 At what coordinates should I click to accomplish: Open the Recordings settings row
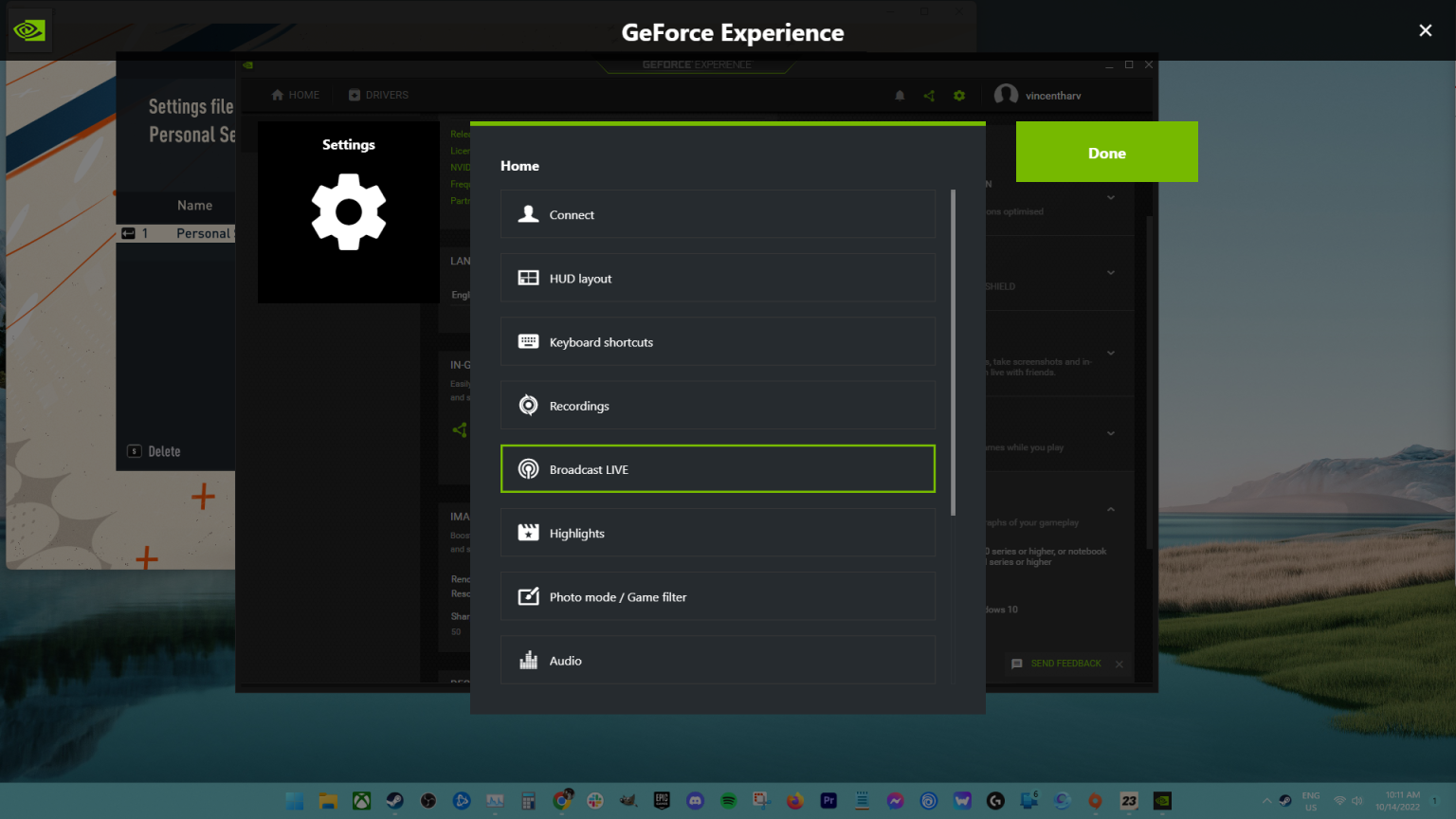point(718,406)
